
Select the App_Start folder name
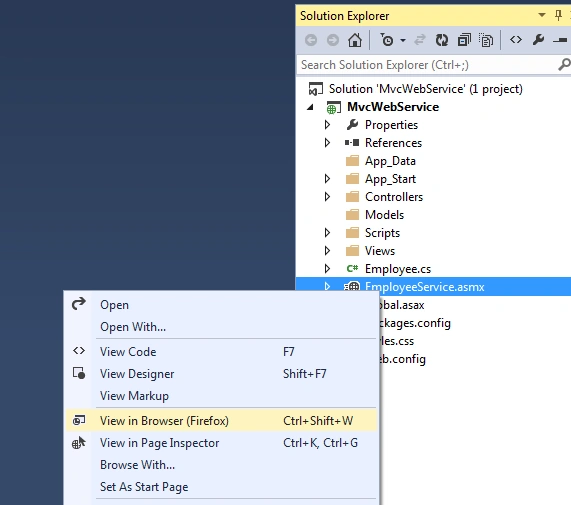390,179
